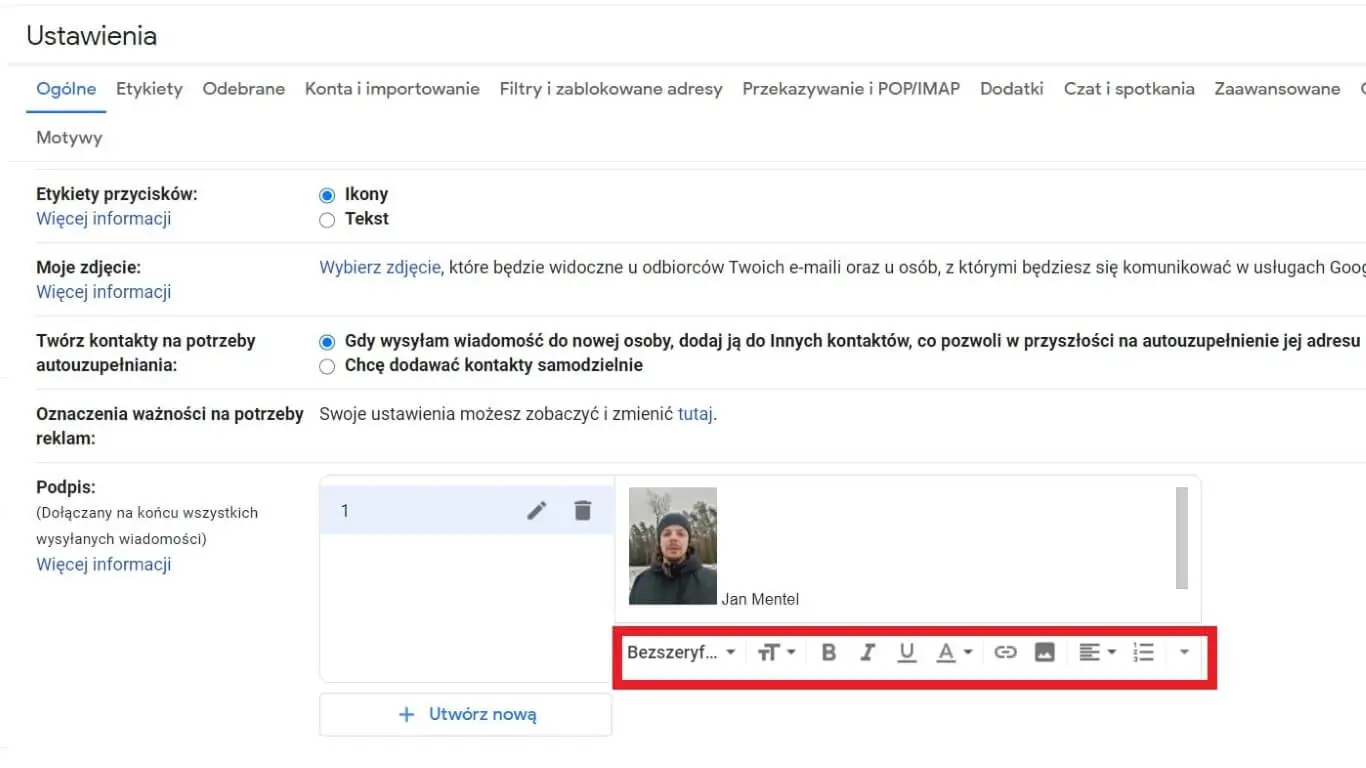Open the Filtry i zablokowane adresy tab

pyautogui.click(x=610, y=89)
